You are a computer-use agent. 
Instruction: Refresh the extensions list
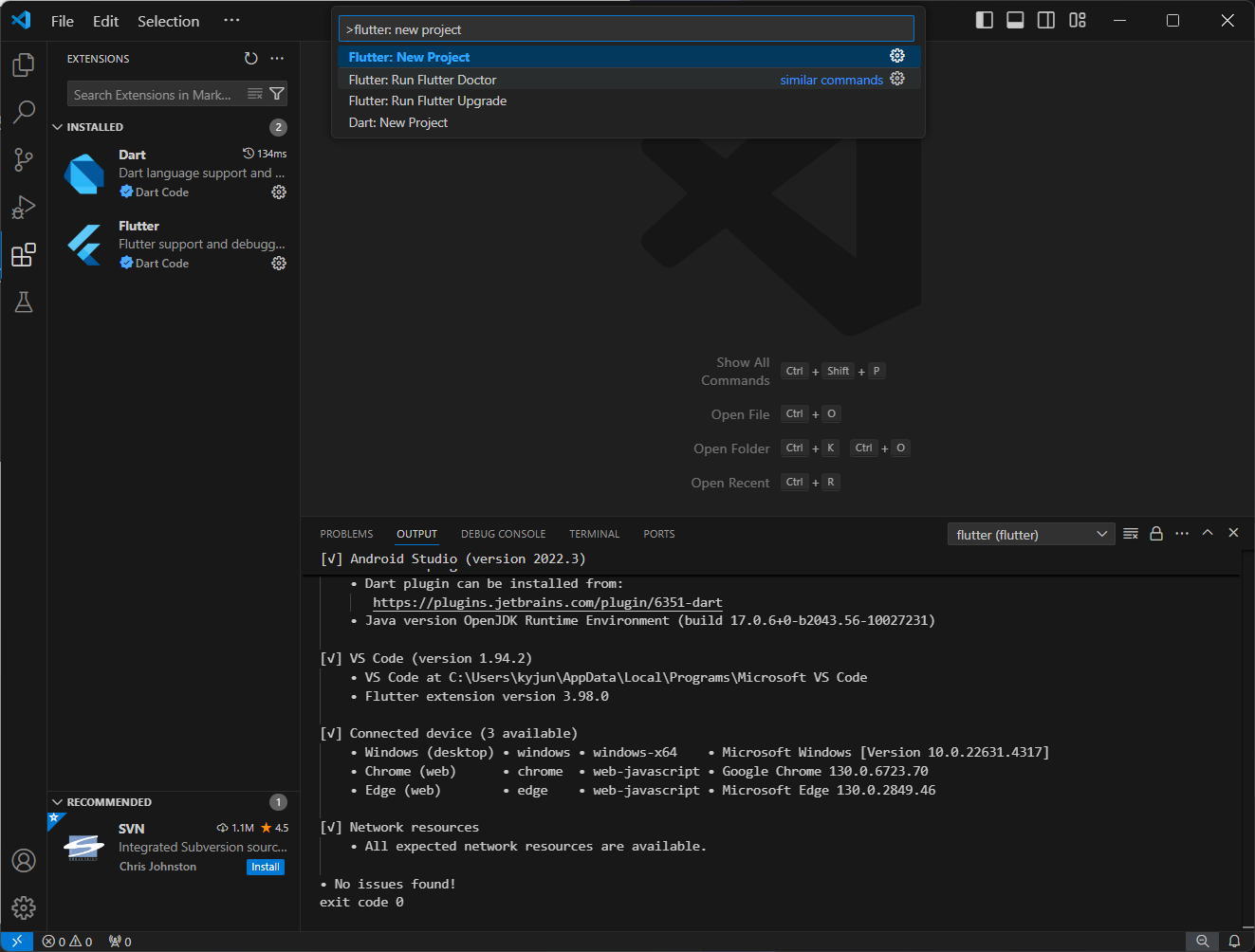251,59
